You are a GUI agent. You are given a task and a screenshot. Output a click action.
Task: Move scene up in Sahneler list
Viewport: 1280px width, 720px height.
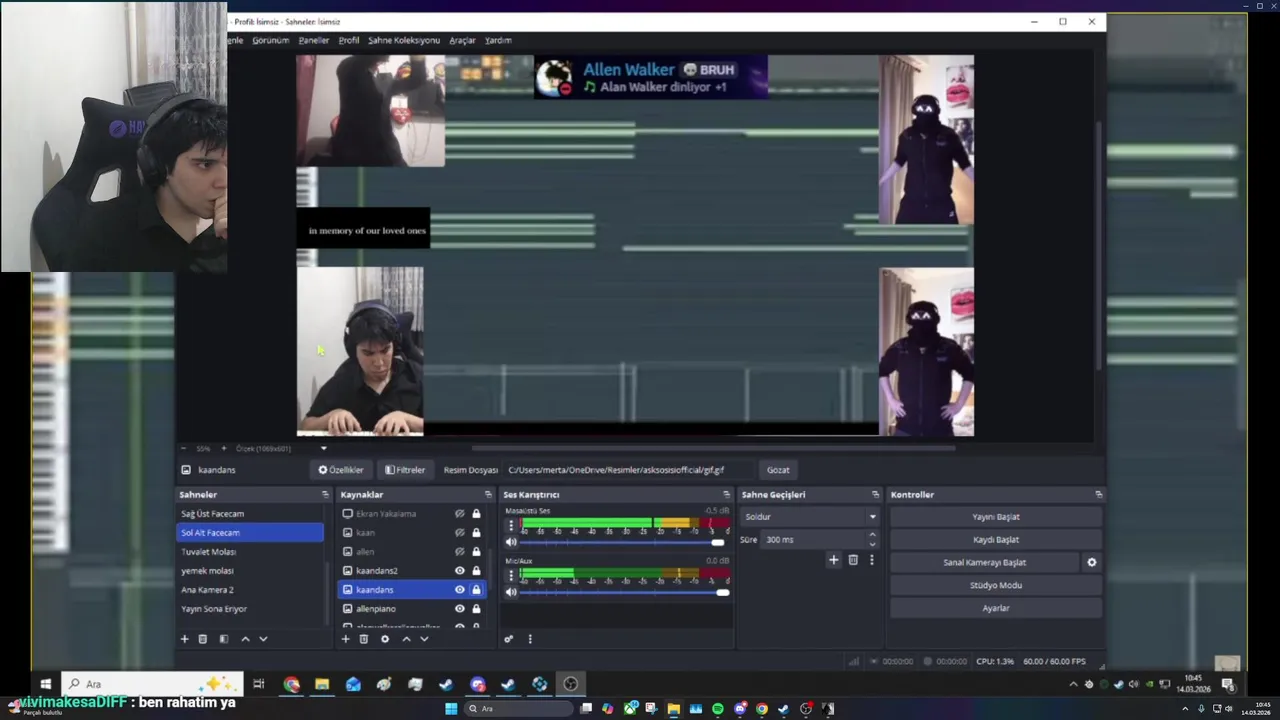pos(245,639)
